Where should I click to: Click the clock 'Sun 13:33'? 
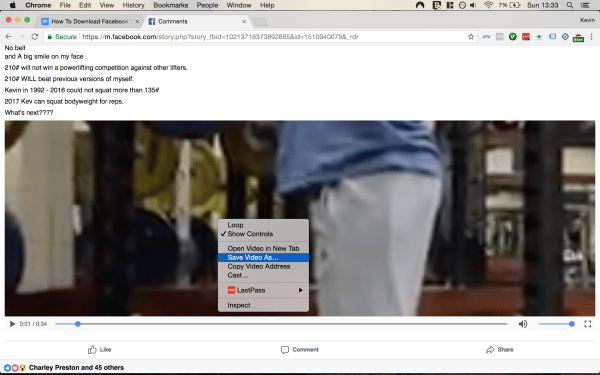[543, 5]
